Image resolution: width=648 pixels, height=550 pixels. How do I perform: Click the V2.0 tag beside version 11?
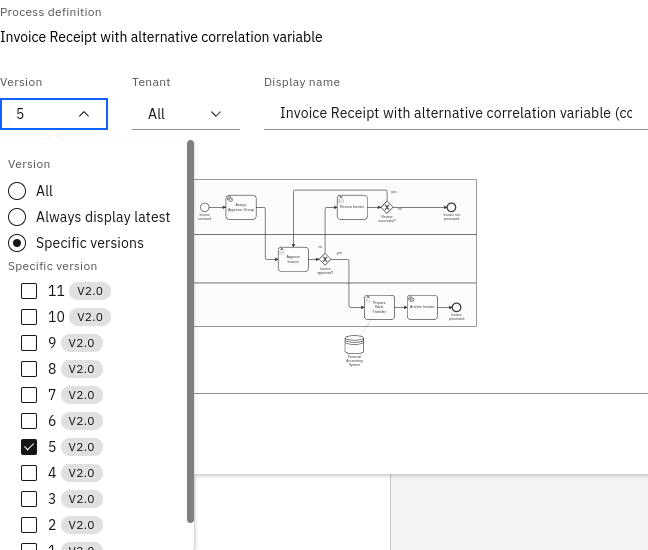[90, 291]
